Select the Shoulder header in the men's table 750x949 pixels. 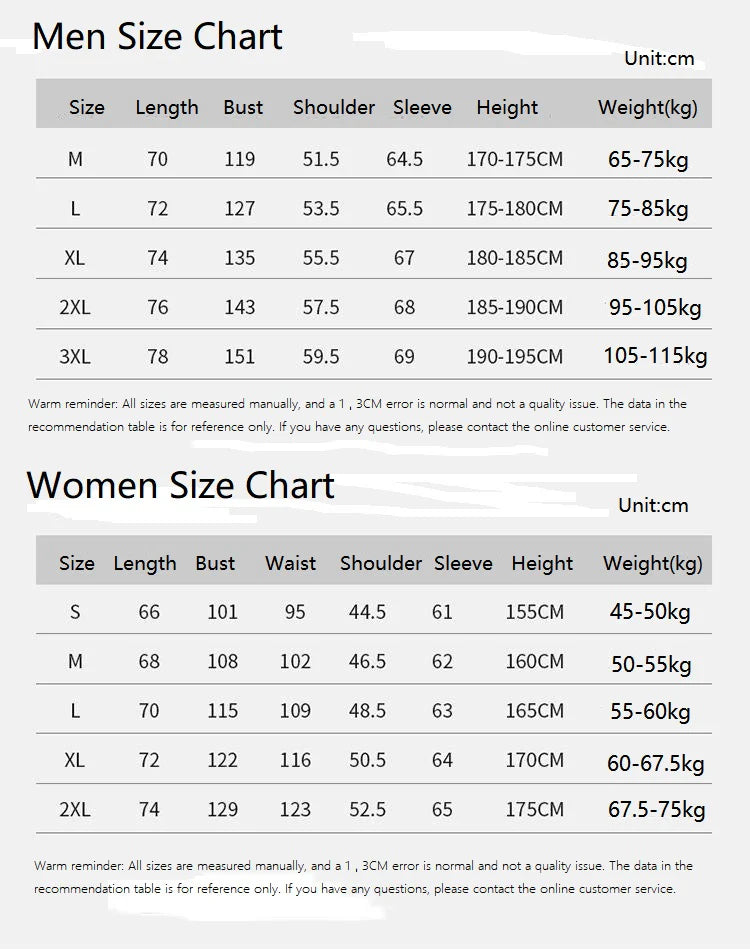pos(334,107)
